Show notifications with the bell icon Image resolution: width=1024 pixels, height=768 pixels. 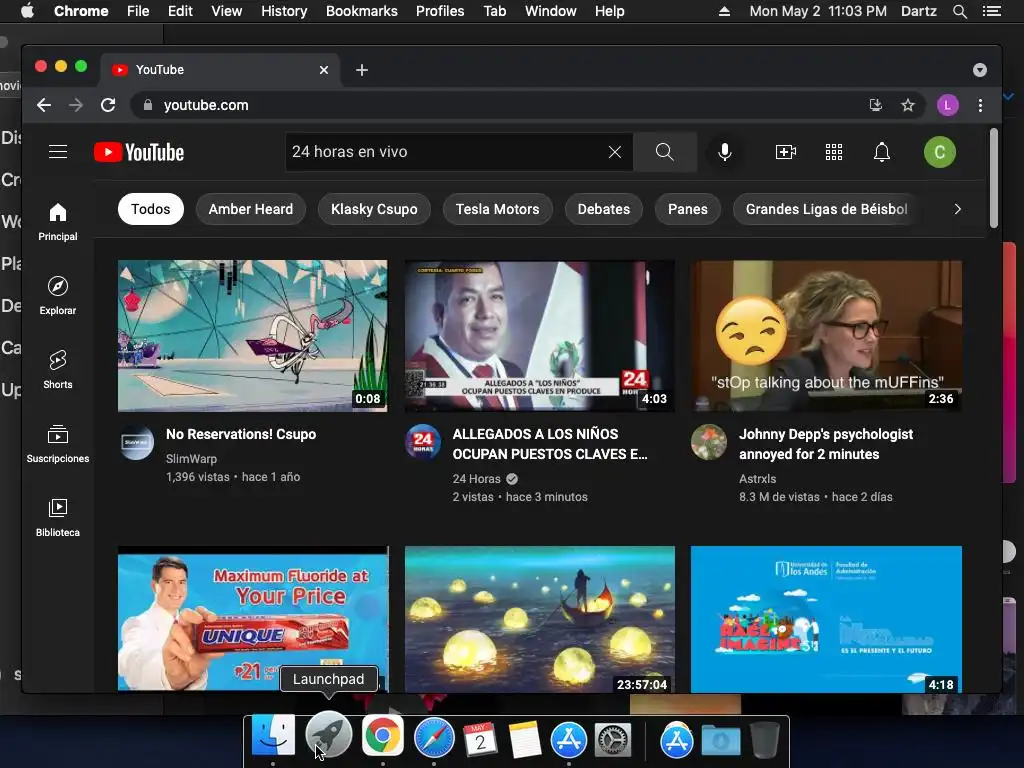[x=882, y=152]
